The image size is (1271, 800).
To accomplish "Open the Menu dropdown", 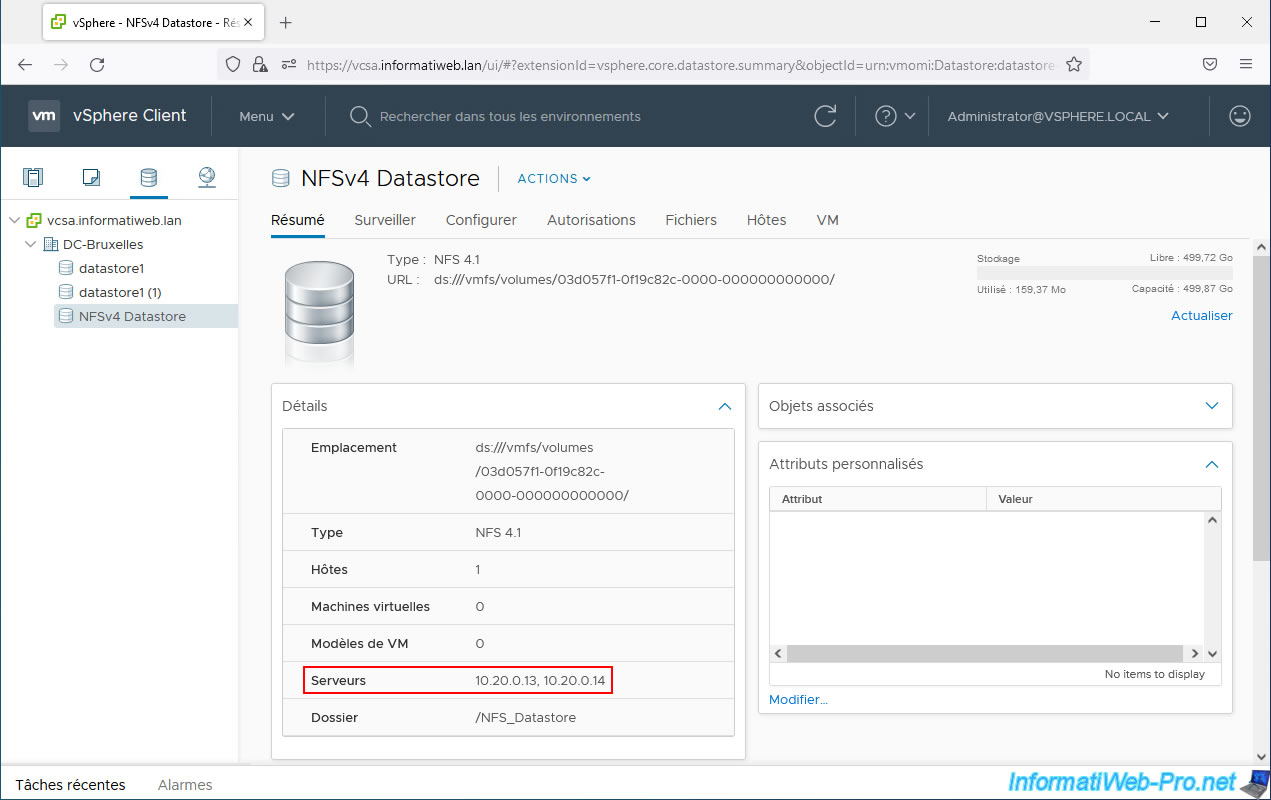I will point(266,117).
